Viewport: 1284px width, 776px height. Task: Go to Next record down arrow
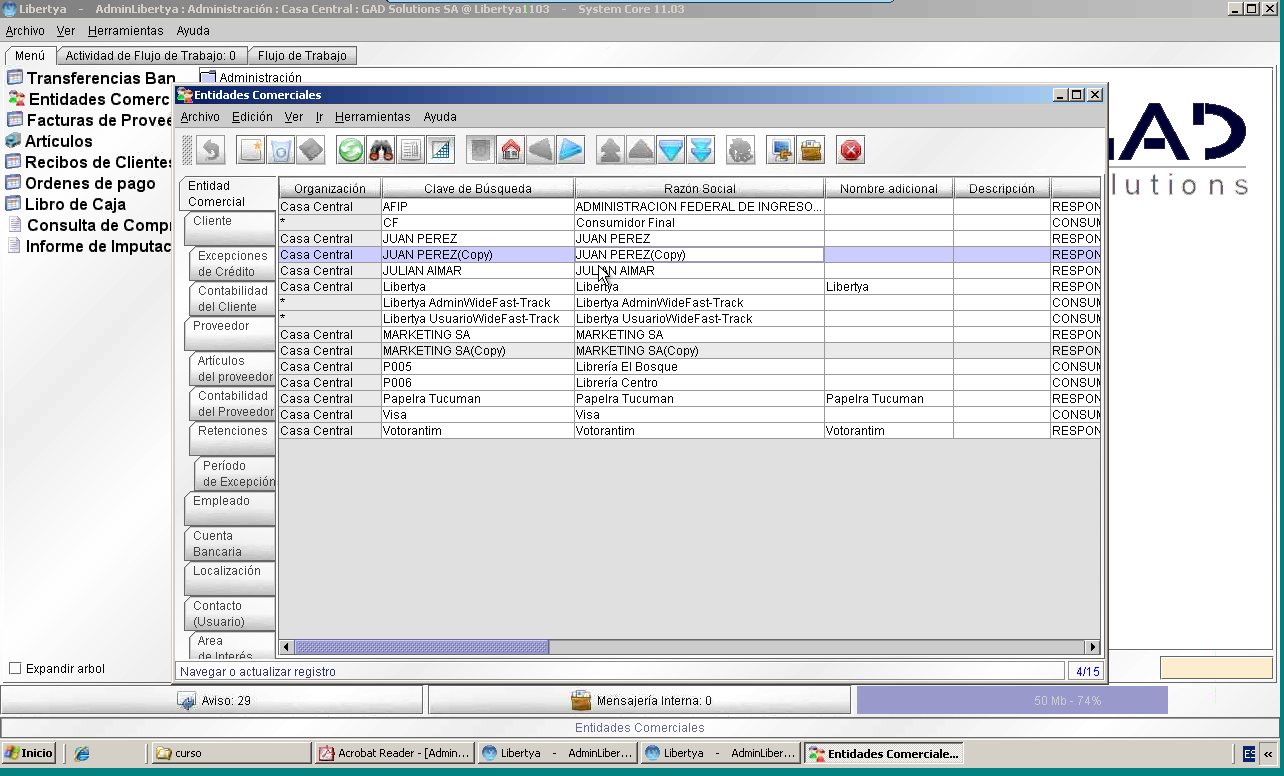tap(671, 150)
